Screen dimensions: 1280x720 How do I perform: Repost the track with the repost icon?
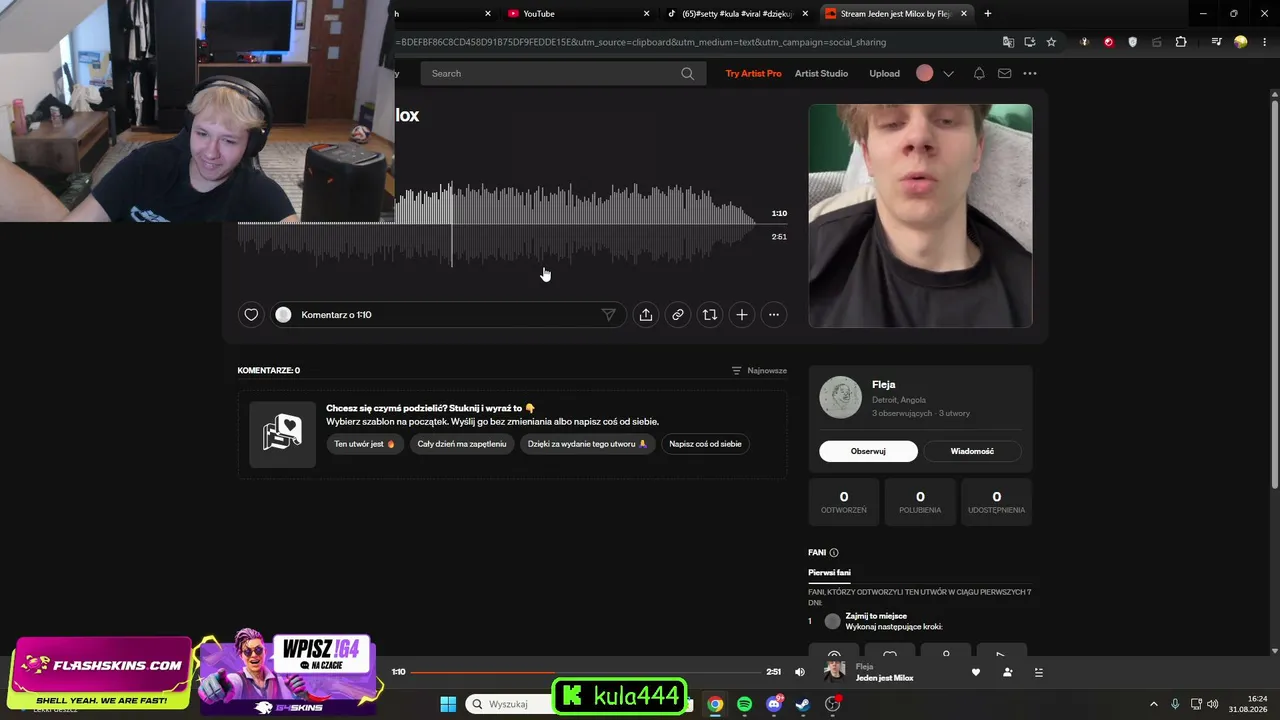(x=710, y=315)
